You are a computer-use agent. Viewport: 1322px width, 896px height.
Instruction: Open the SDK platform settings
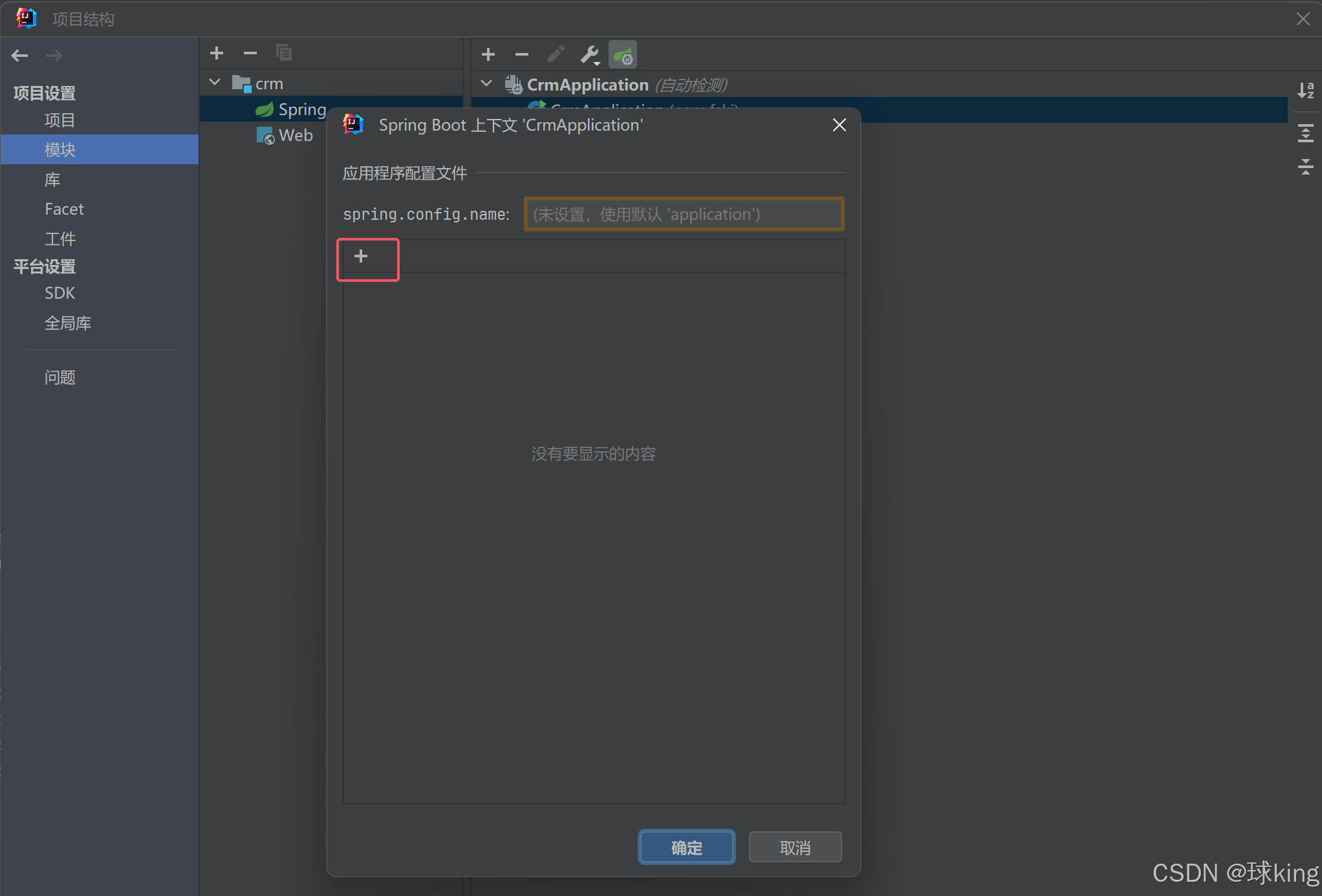coord(60,293)
